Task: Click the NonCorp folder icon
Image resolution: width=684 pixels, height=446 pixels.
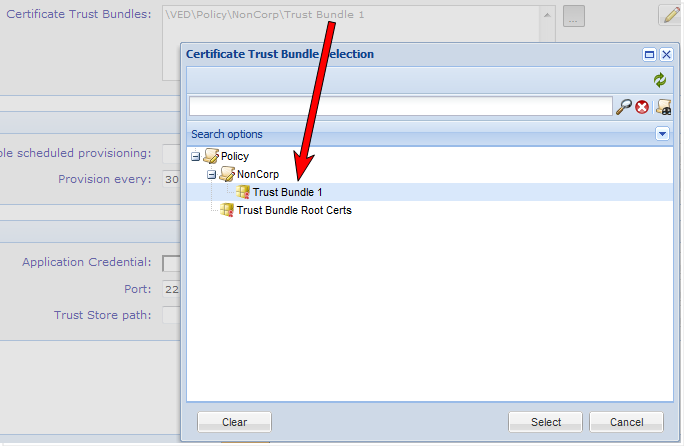Action: (x=227, y=174)
